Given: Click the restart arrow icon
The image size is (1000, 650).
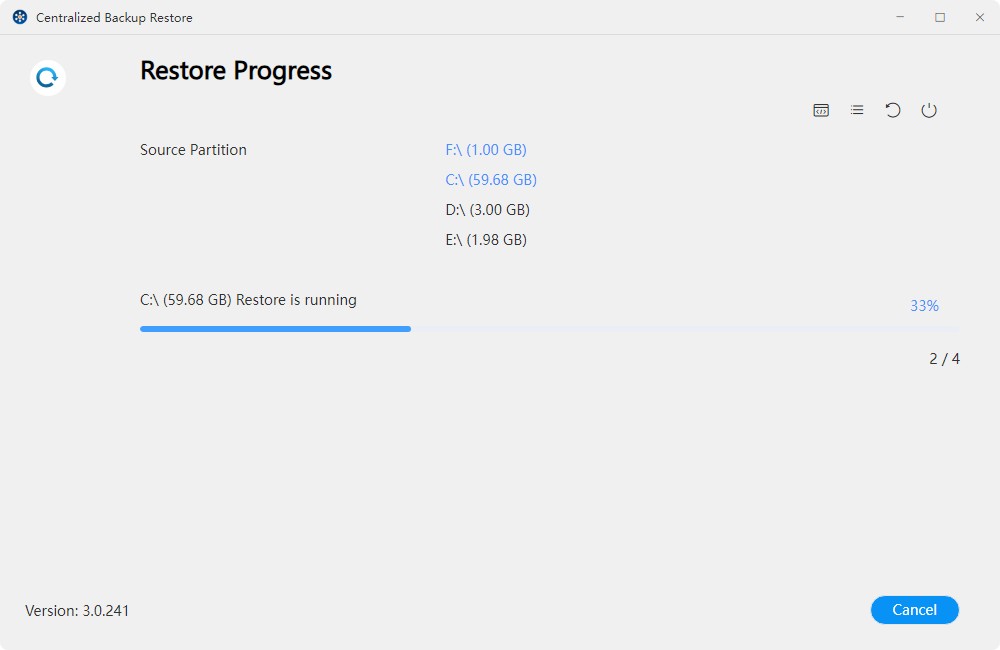Looking at the screenshot, I should [x=893, y=110].
